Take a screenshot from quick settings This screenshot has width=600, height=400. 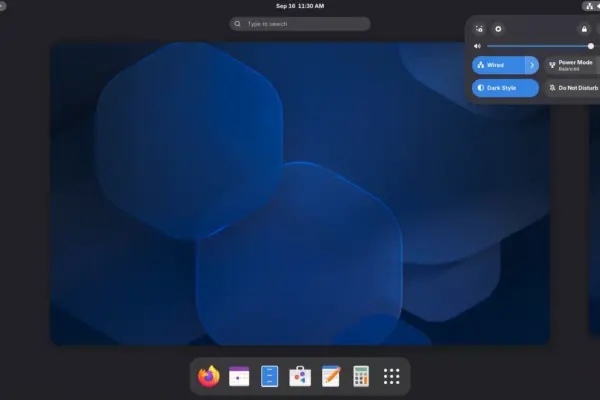click(479, 29)
